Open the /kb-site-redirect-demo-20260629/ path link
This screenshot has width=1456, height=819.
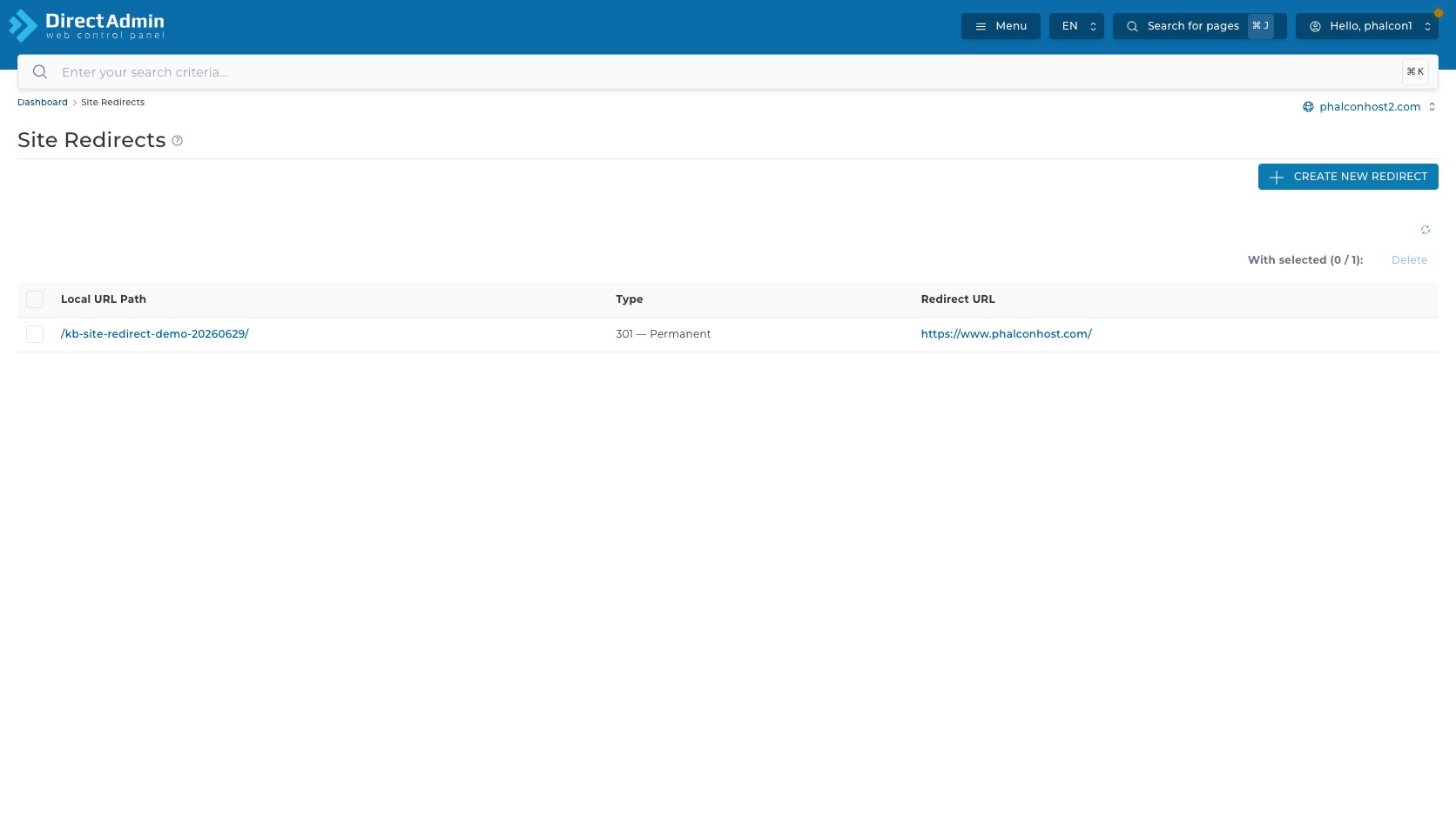pyautogui.click(x=155, y=334)
